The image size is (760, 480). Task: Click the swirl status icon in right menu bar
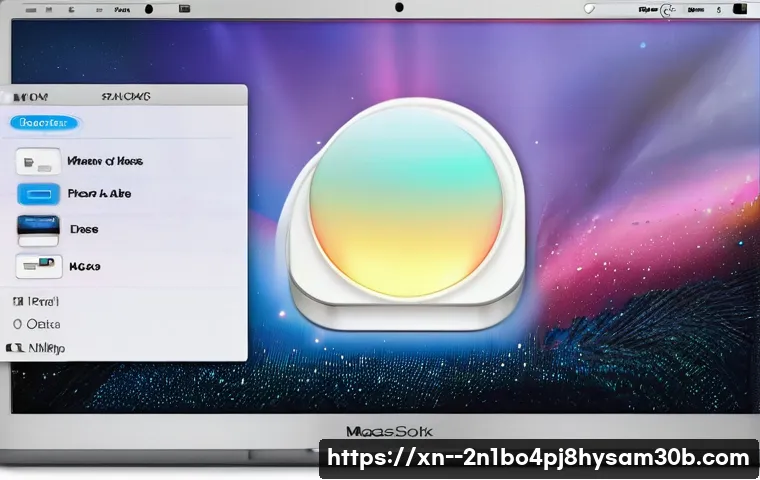668,9
